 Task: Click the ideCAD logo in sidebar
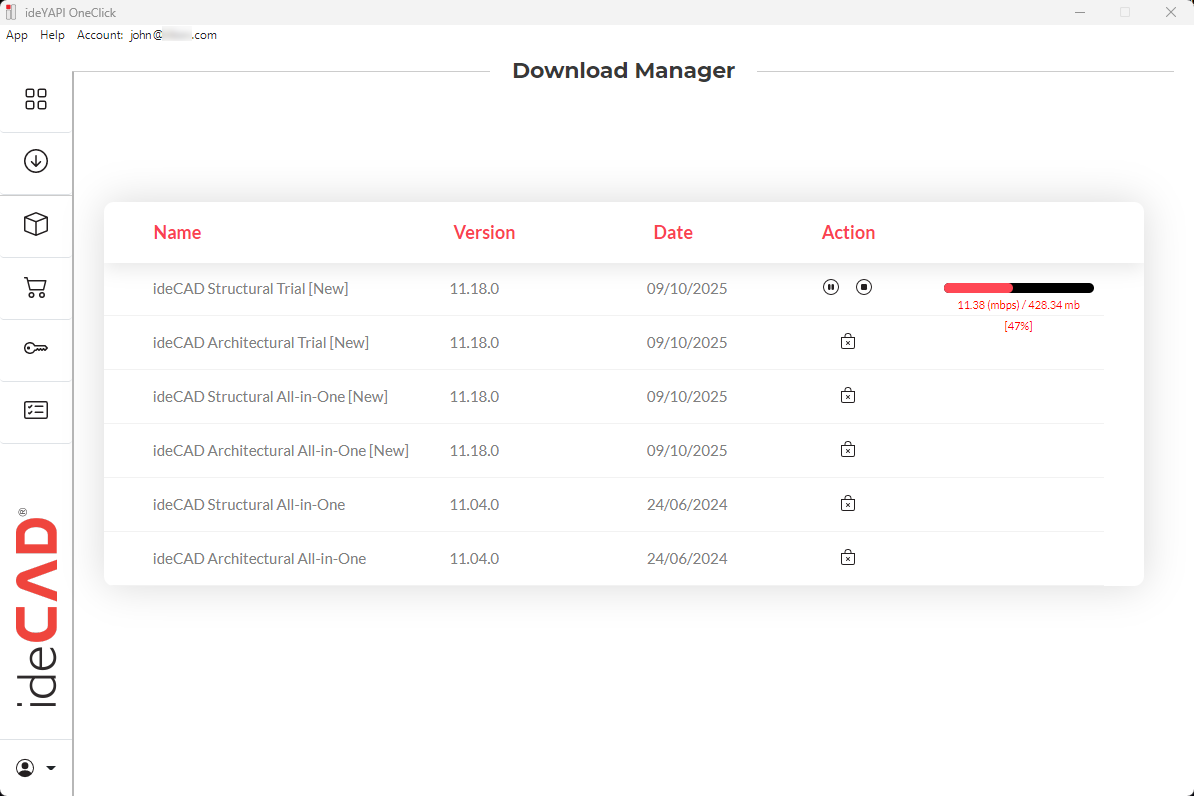click(36, 609)
